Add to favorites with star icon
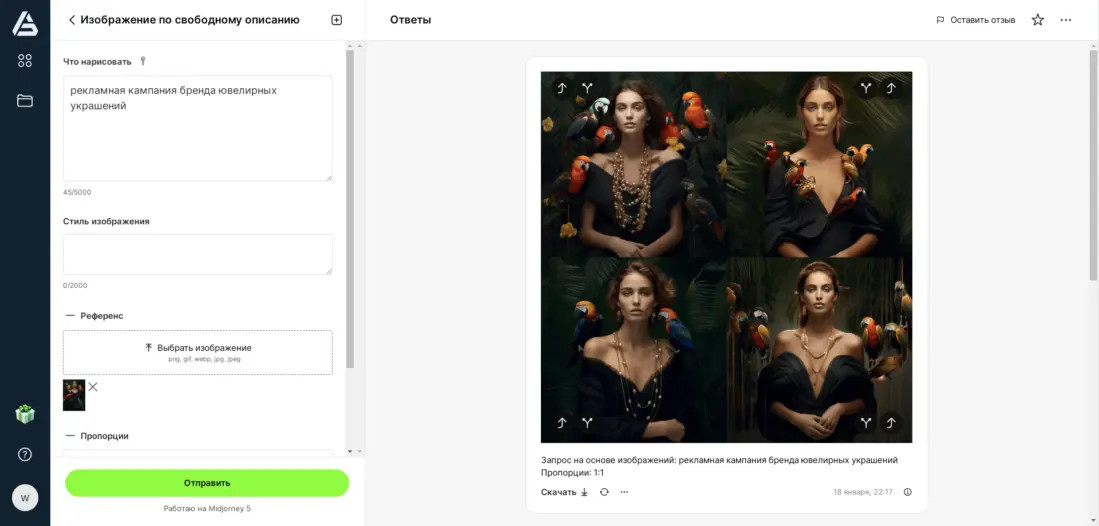The height and width of the screenshot is (526, 1099). [x=1038, y=20]
